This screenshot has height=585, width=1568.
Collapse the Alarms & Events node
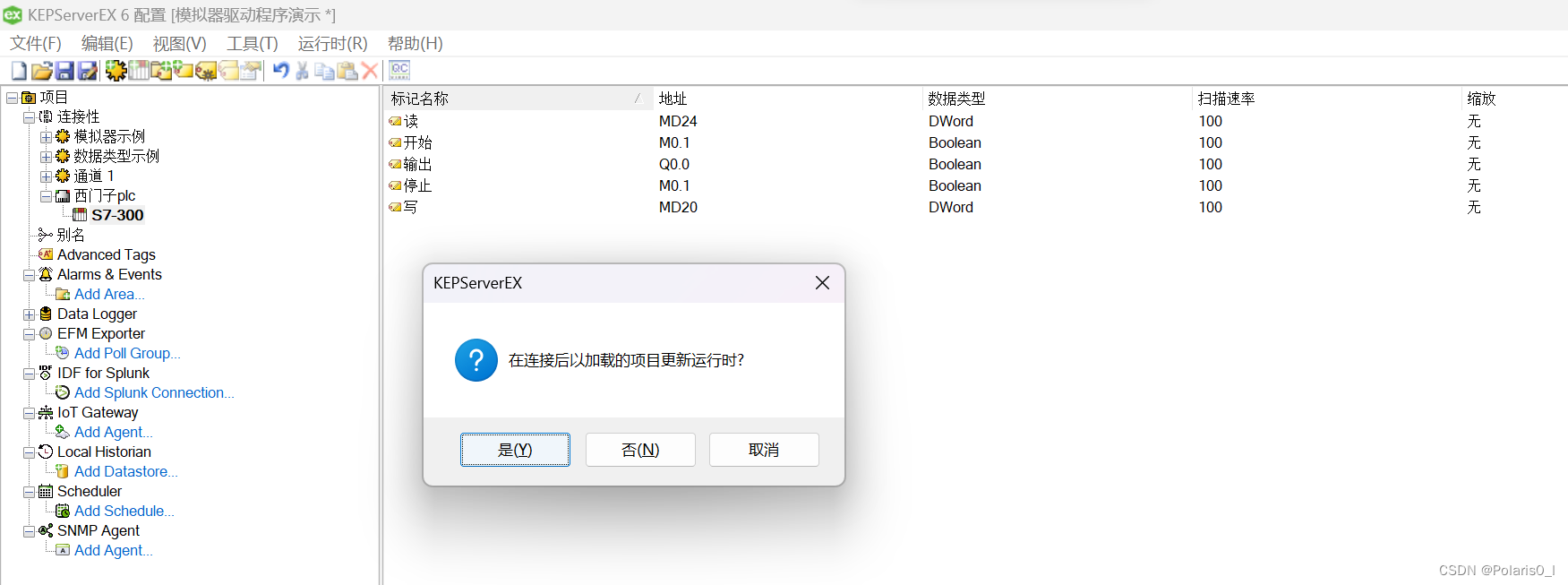29,275
